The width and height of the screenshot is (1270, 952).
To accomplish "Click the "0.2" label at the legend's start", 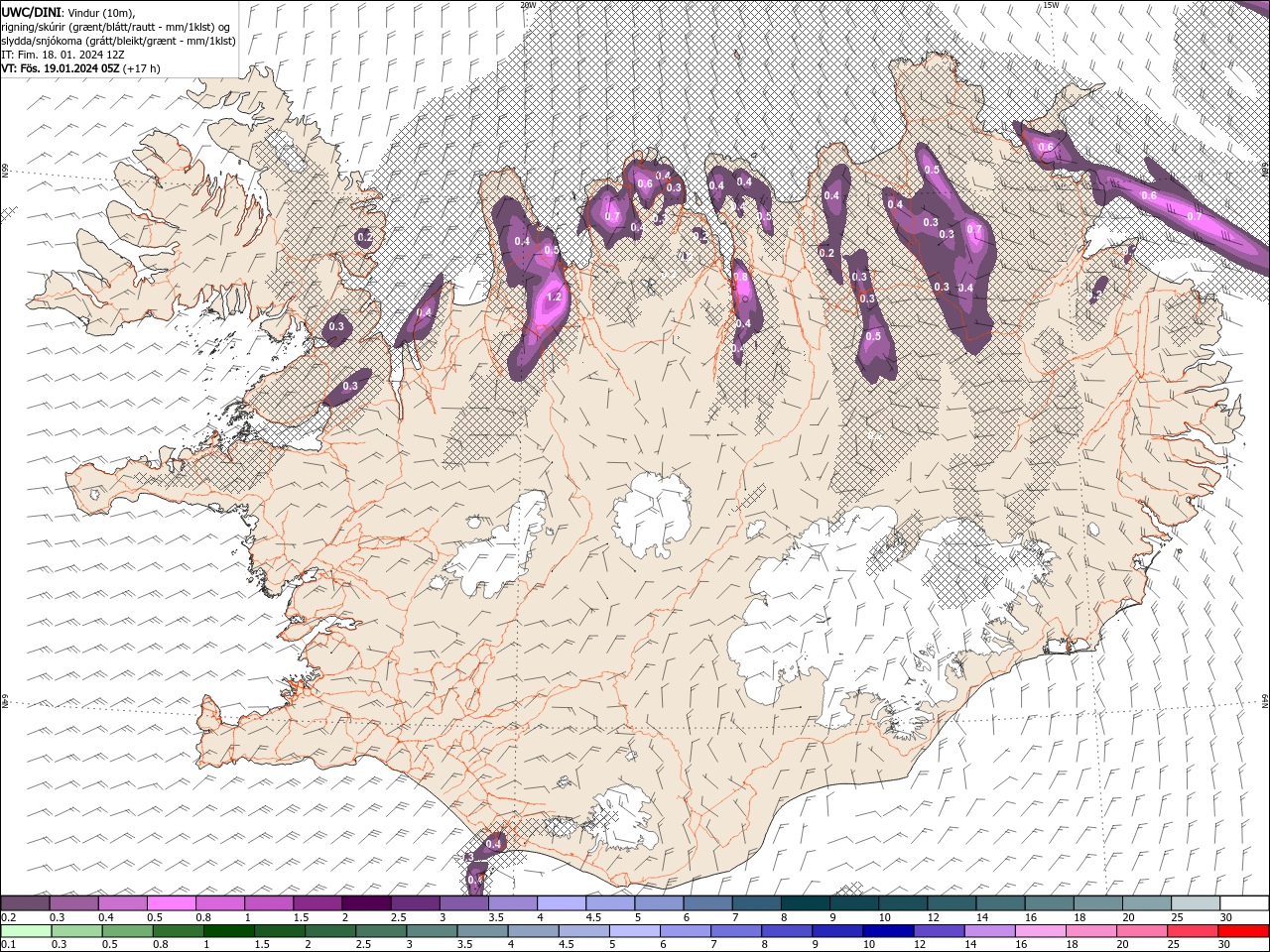I will [8, 917].
